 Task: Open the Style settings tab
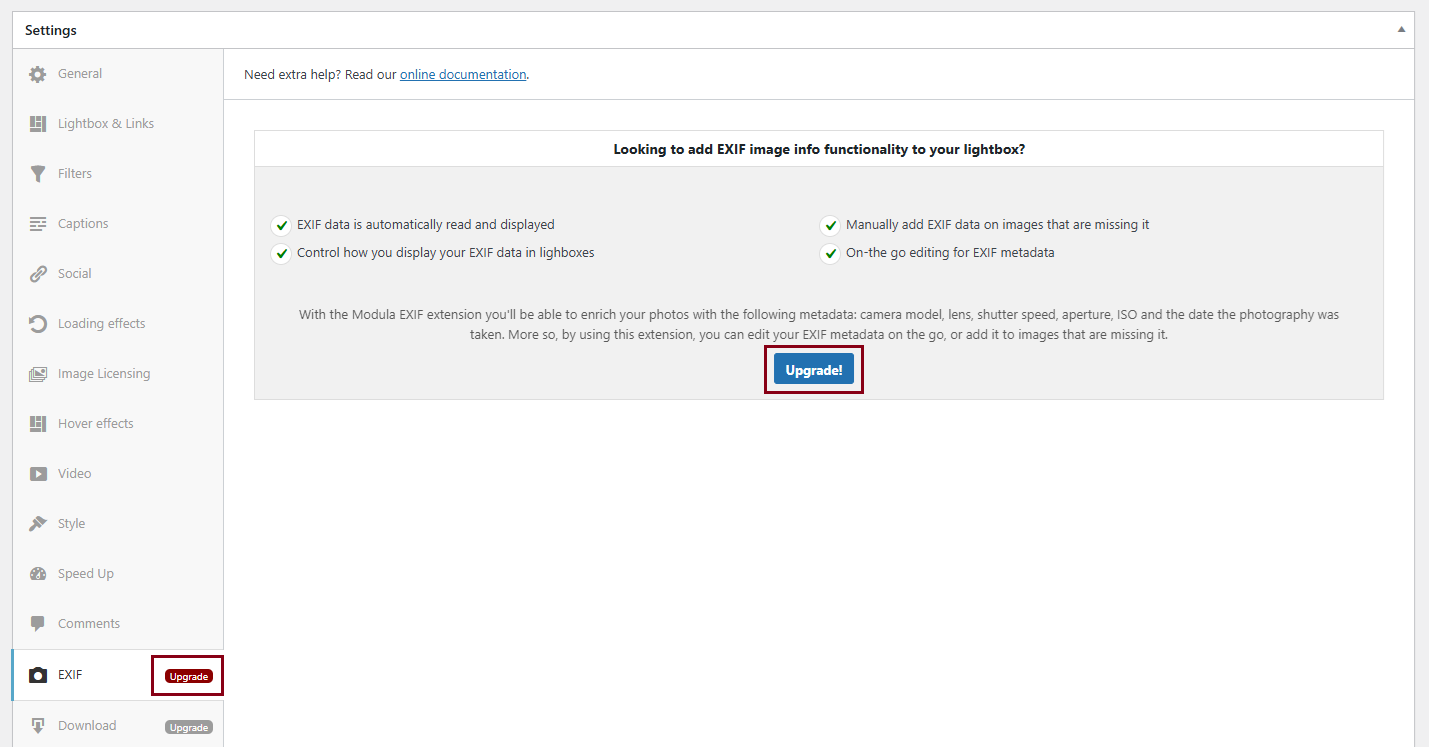tap(71, 524)
